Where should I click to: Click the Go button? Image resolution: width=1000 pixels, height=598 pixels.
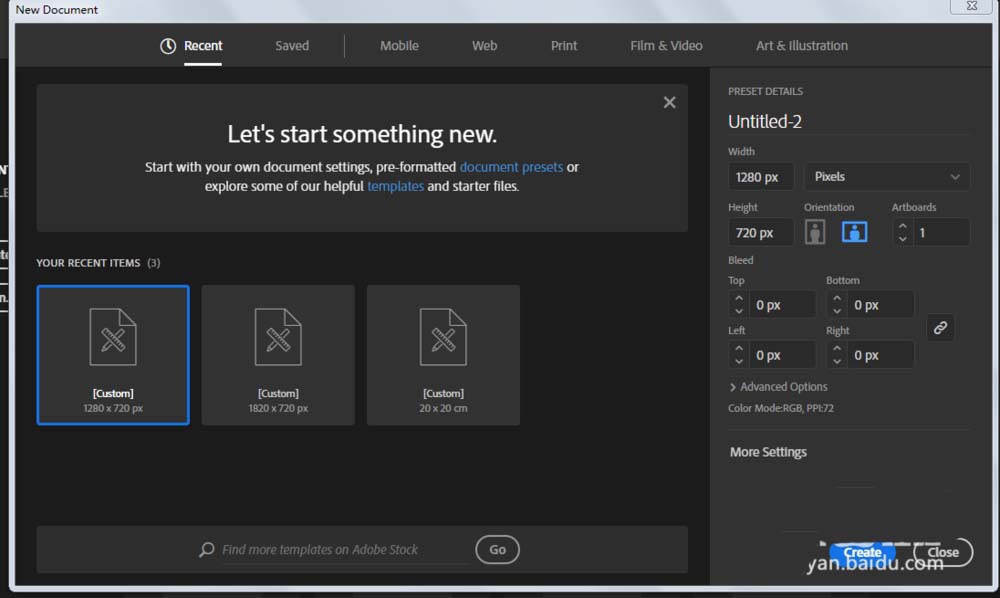pyautogui.click(x=497, y=550)
